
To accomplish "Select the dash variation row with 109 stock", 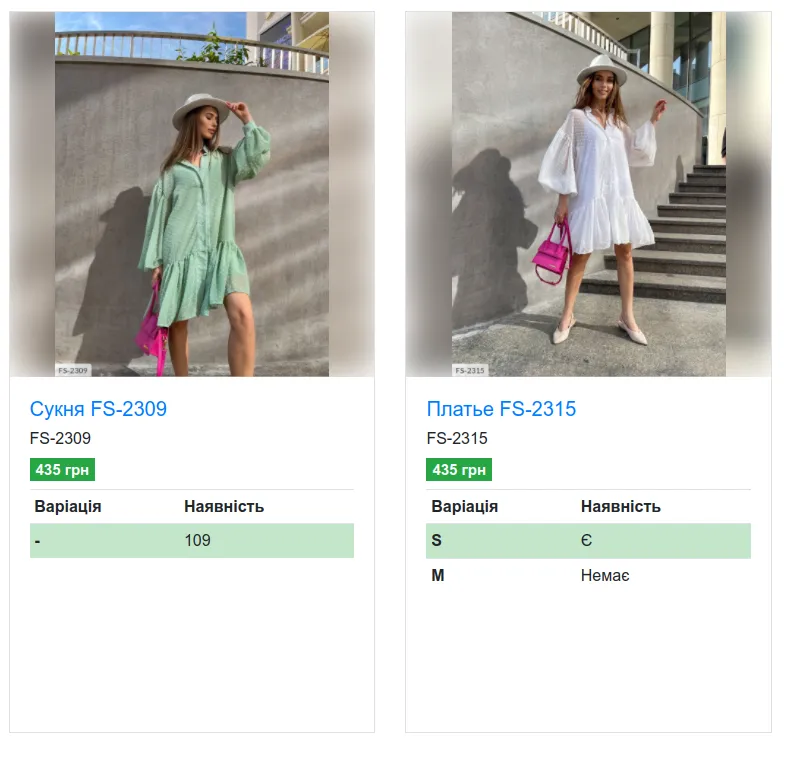I will point(192,541).
